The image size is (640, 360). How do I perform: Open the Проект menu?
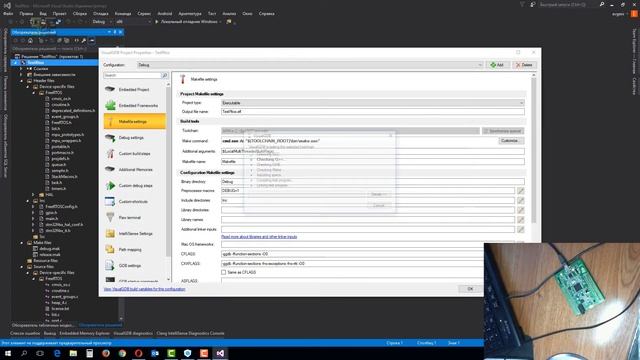point(59,13)
